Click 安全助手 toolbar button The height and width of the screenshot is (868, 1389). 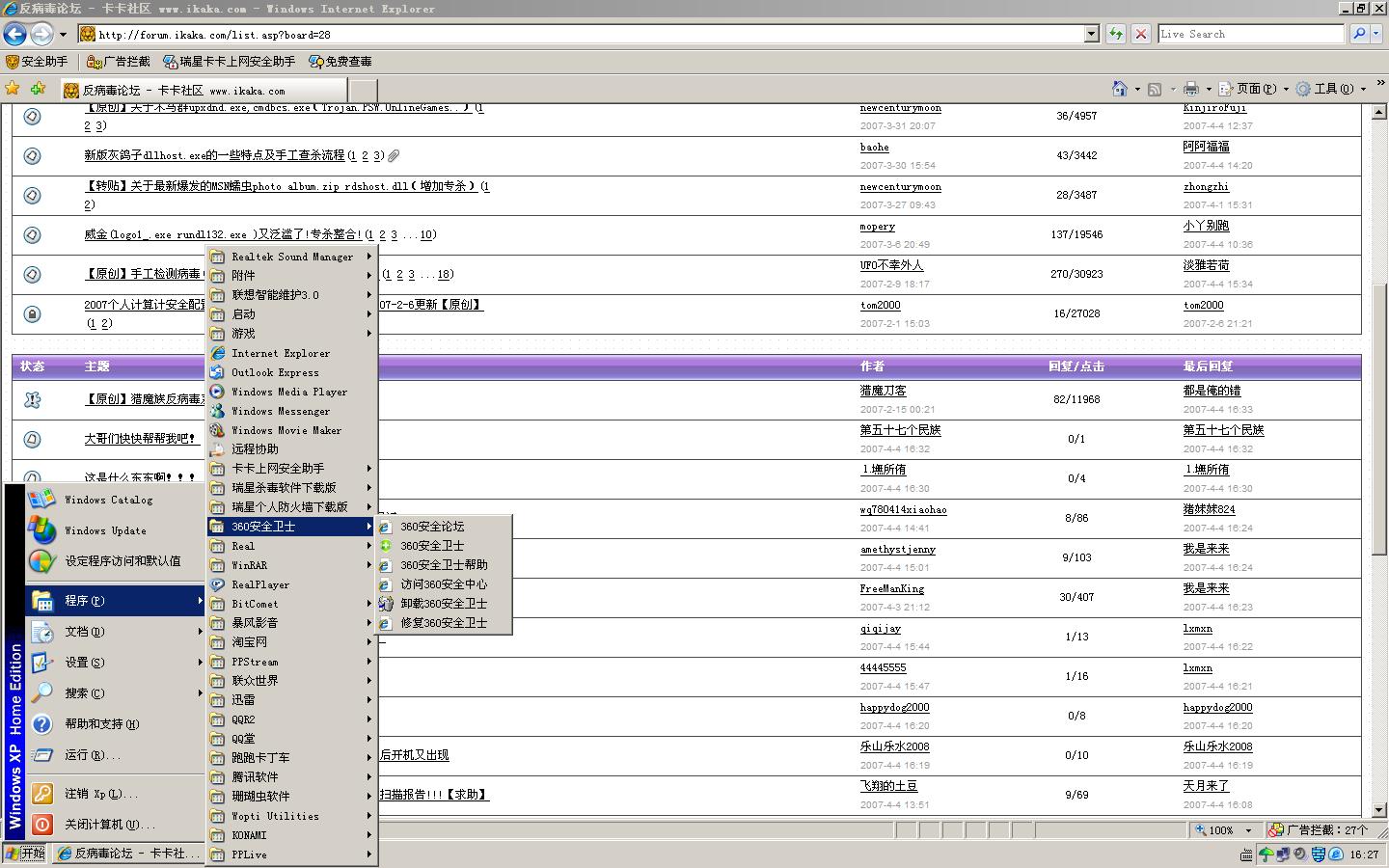tap(38, 62)
